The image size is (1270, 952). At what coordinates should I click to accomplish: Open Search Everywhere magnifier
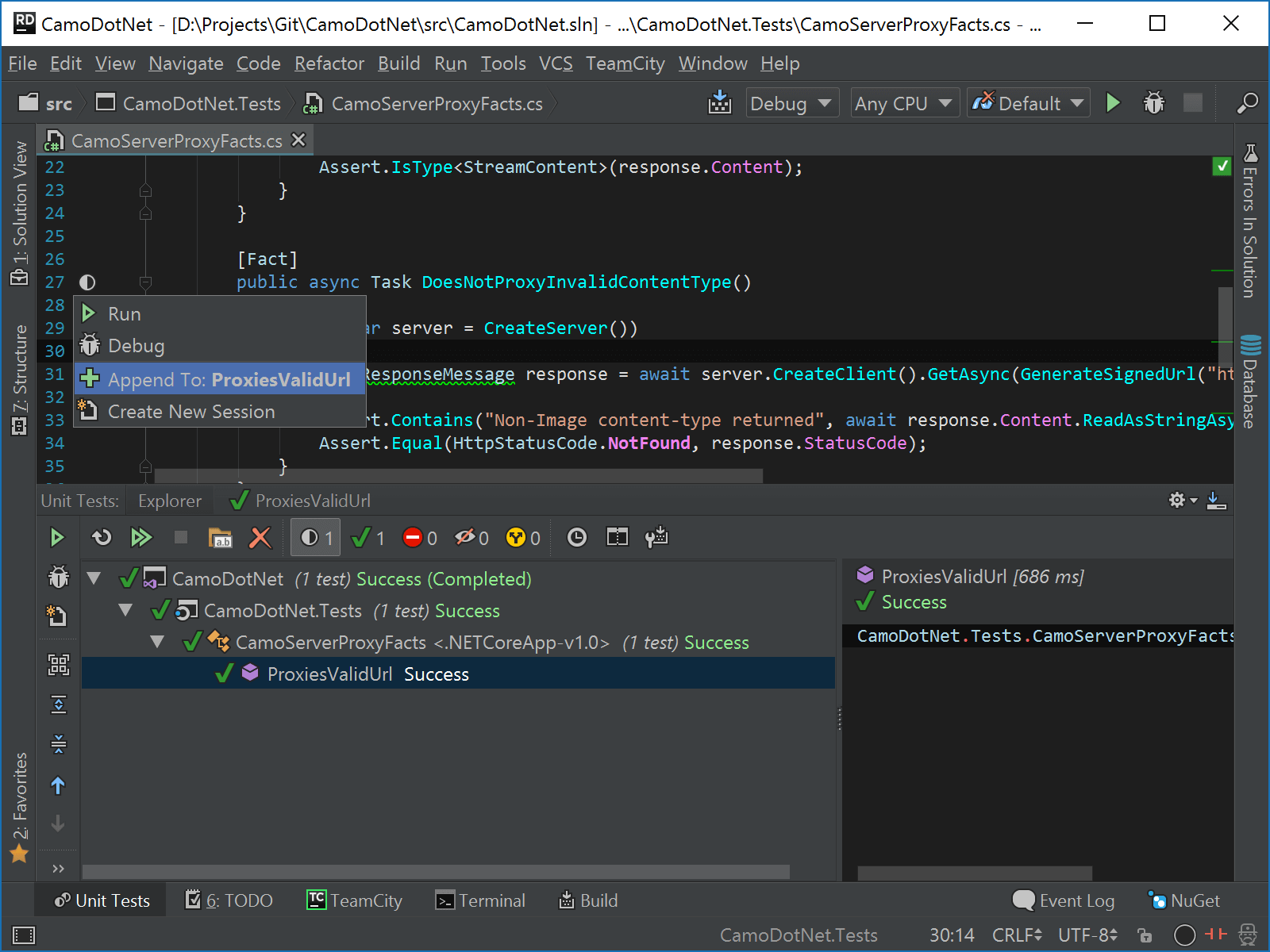pos(1247,103)
